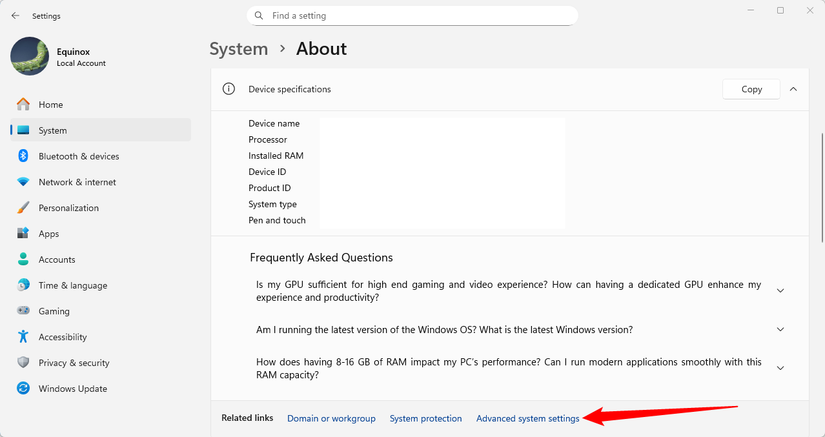Click the Windows Update icon
Screen dimensions: 825x437
point(23,389)
